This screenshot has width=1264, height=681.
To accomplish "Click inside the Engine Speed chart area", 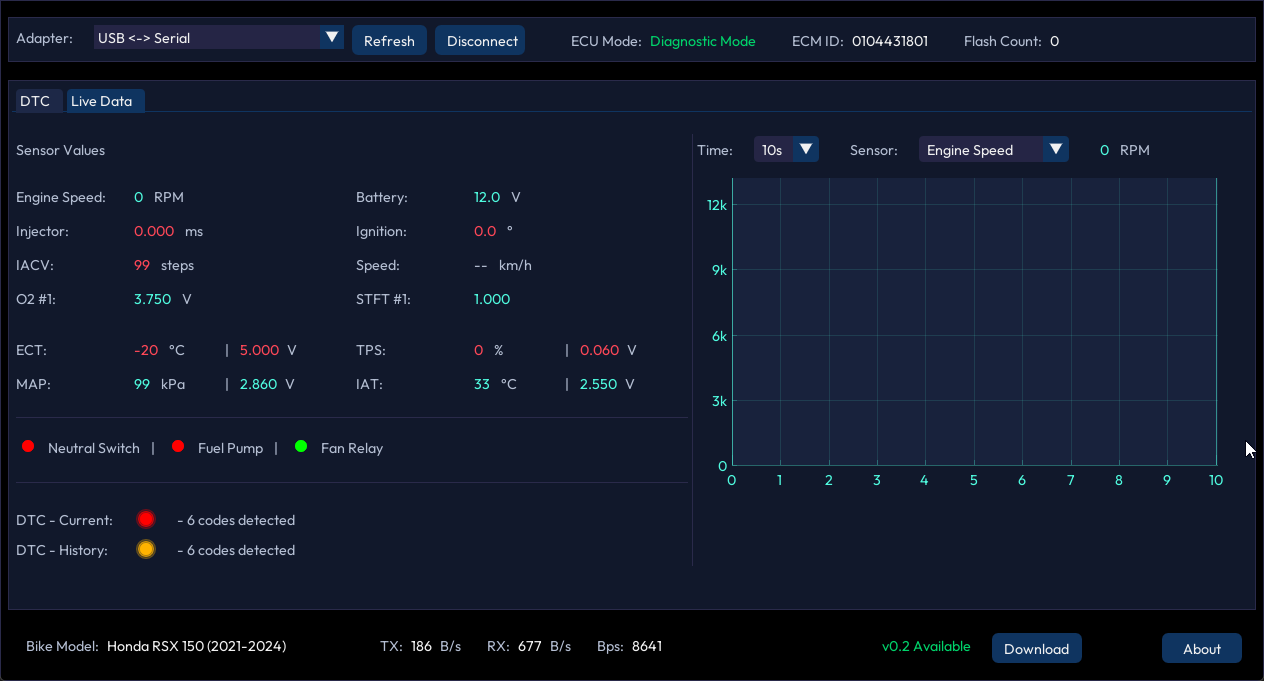I will [x=974, y=322].
